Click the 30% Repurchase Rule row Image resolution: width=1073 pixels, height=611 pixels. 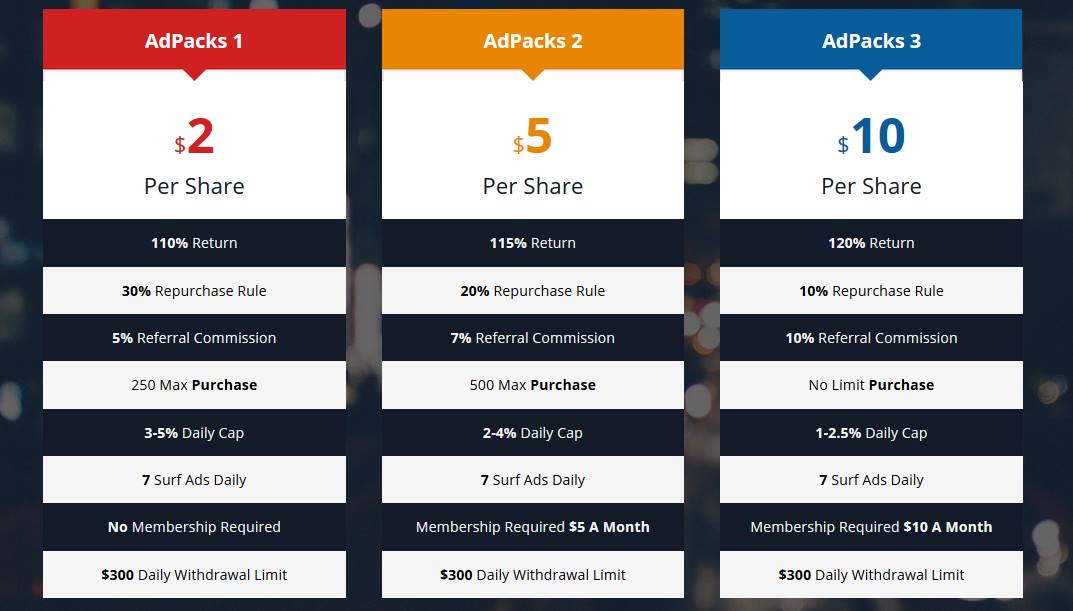[x=194, y=291]
